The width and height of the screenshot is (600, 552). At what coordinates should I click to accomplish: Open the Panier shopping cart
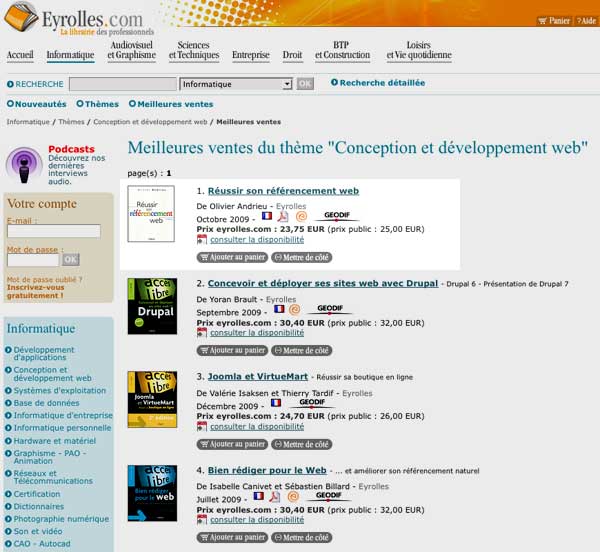tap(554, 21)
